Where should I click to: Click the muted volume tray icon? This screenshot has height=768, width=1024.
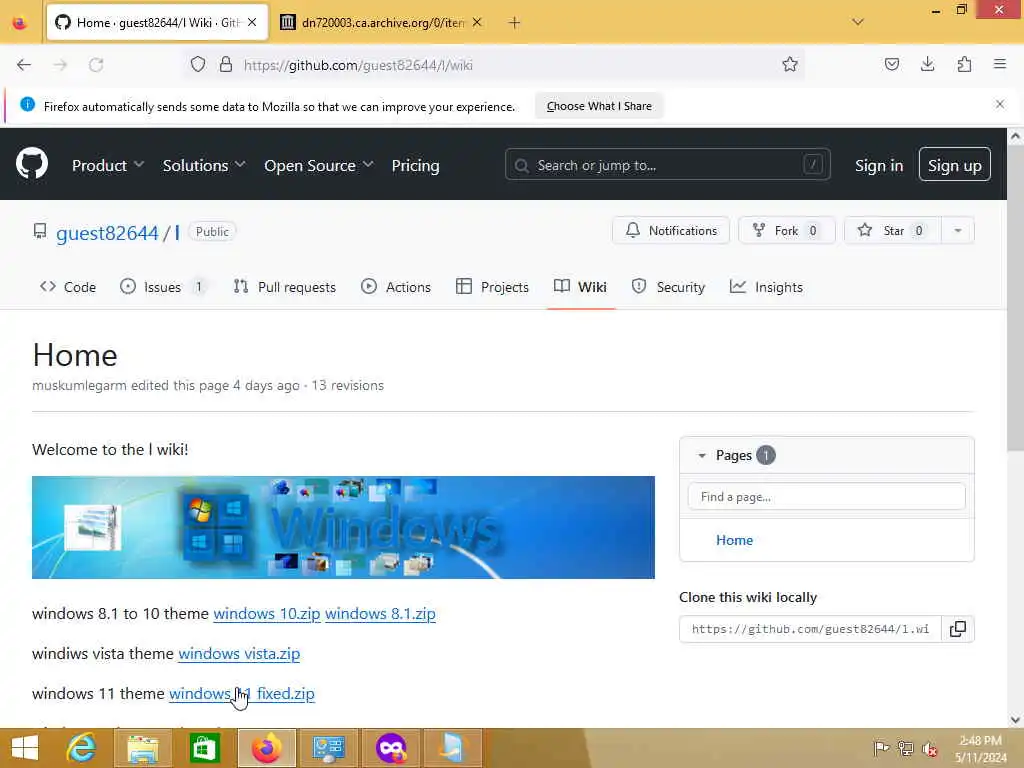point(929,748)
